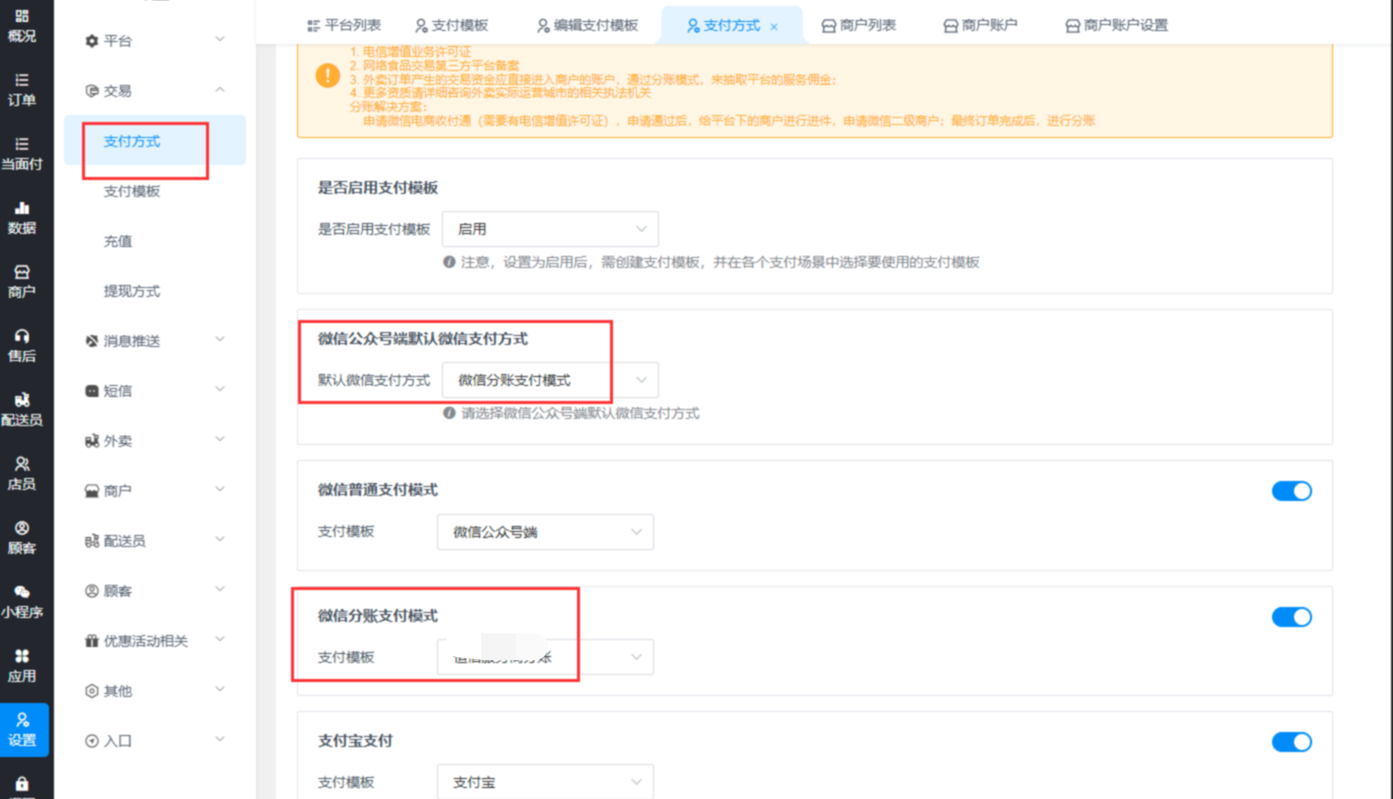Expand the 消息推送 menu chevron

tap(220, 340)
